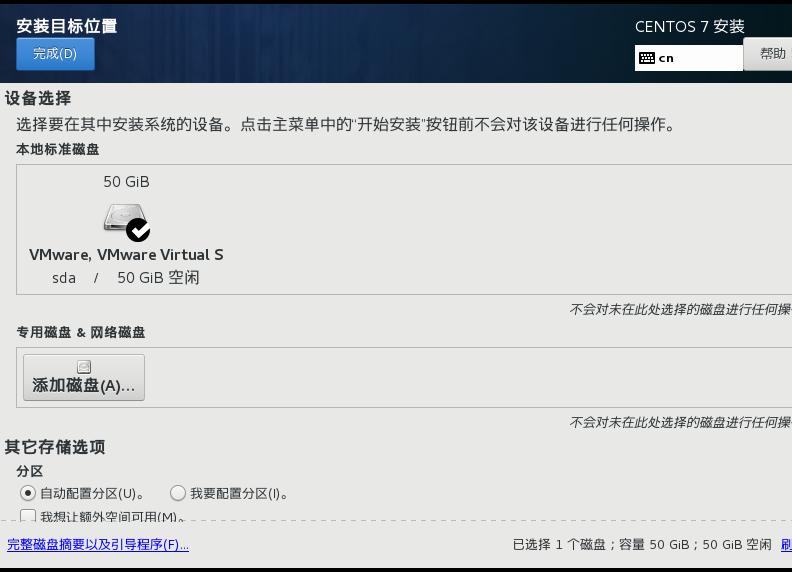Click the 添加磁盘(A)... button label
Screen dimensions: 792x572
click(84, 386)
